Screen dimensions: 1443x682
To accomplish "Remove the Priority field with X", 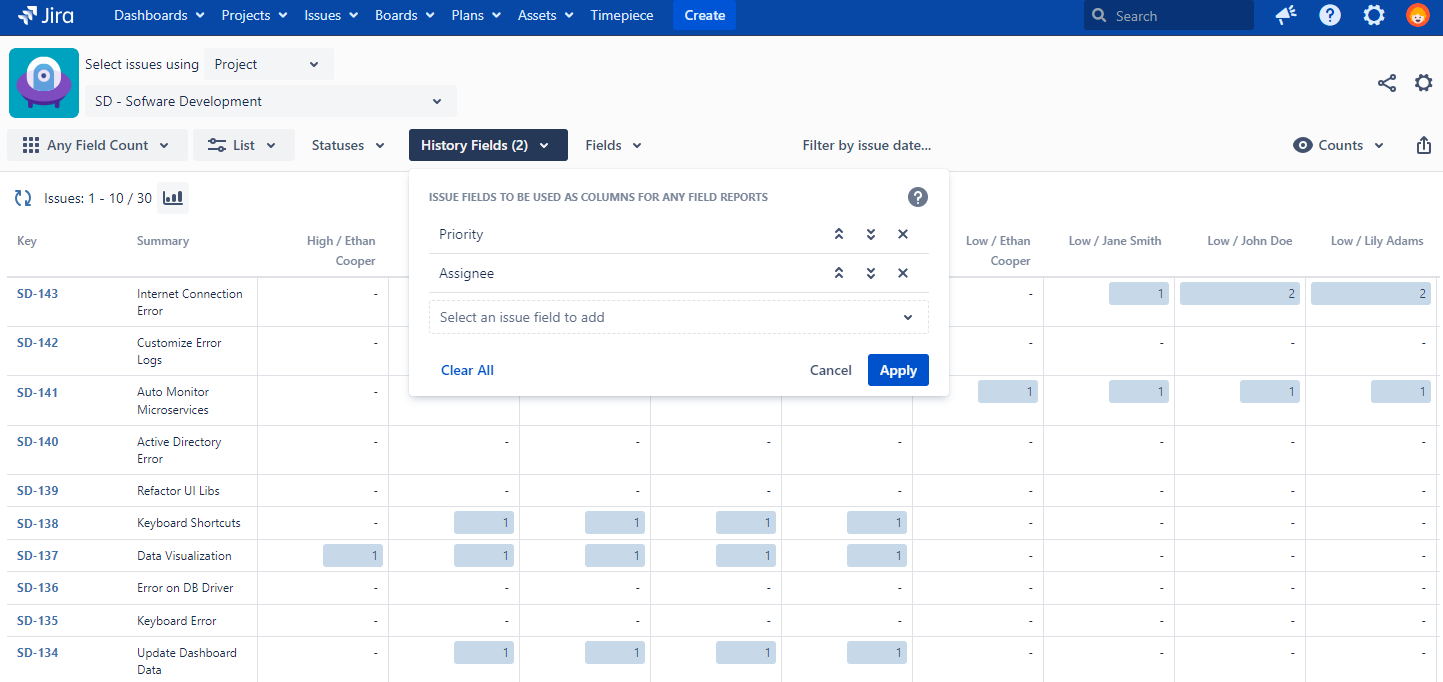I will pyautogui.click(x=903, y=234).
